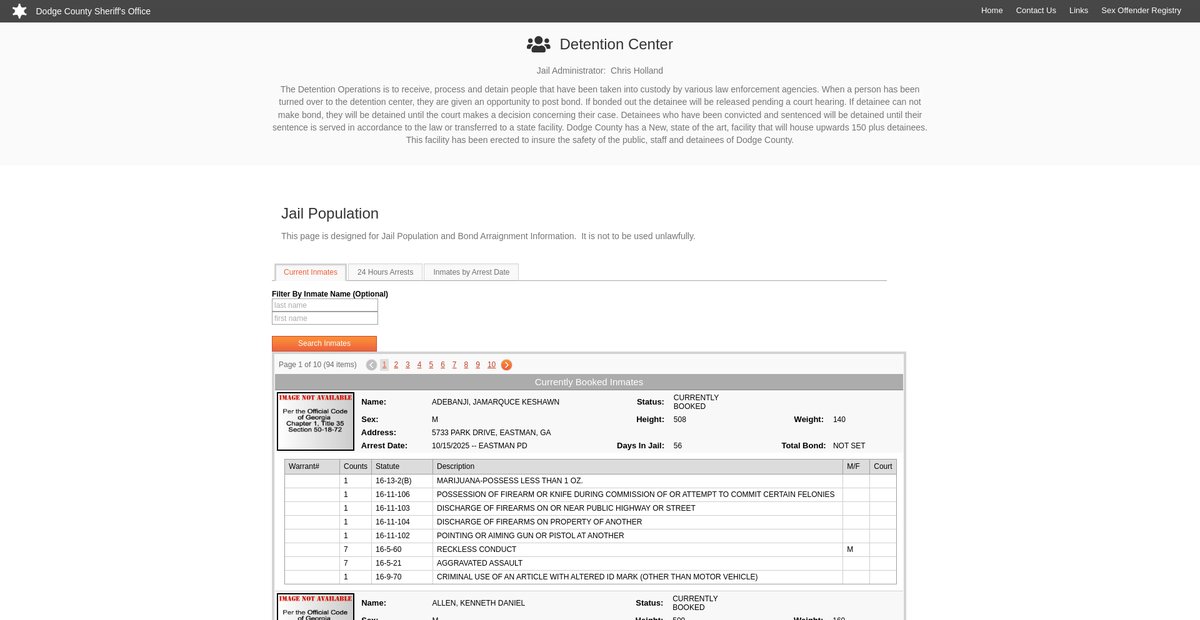1200x620 pixels.
Task: Click the Statute column header
Action: click(388, 466)
